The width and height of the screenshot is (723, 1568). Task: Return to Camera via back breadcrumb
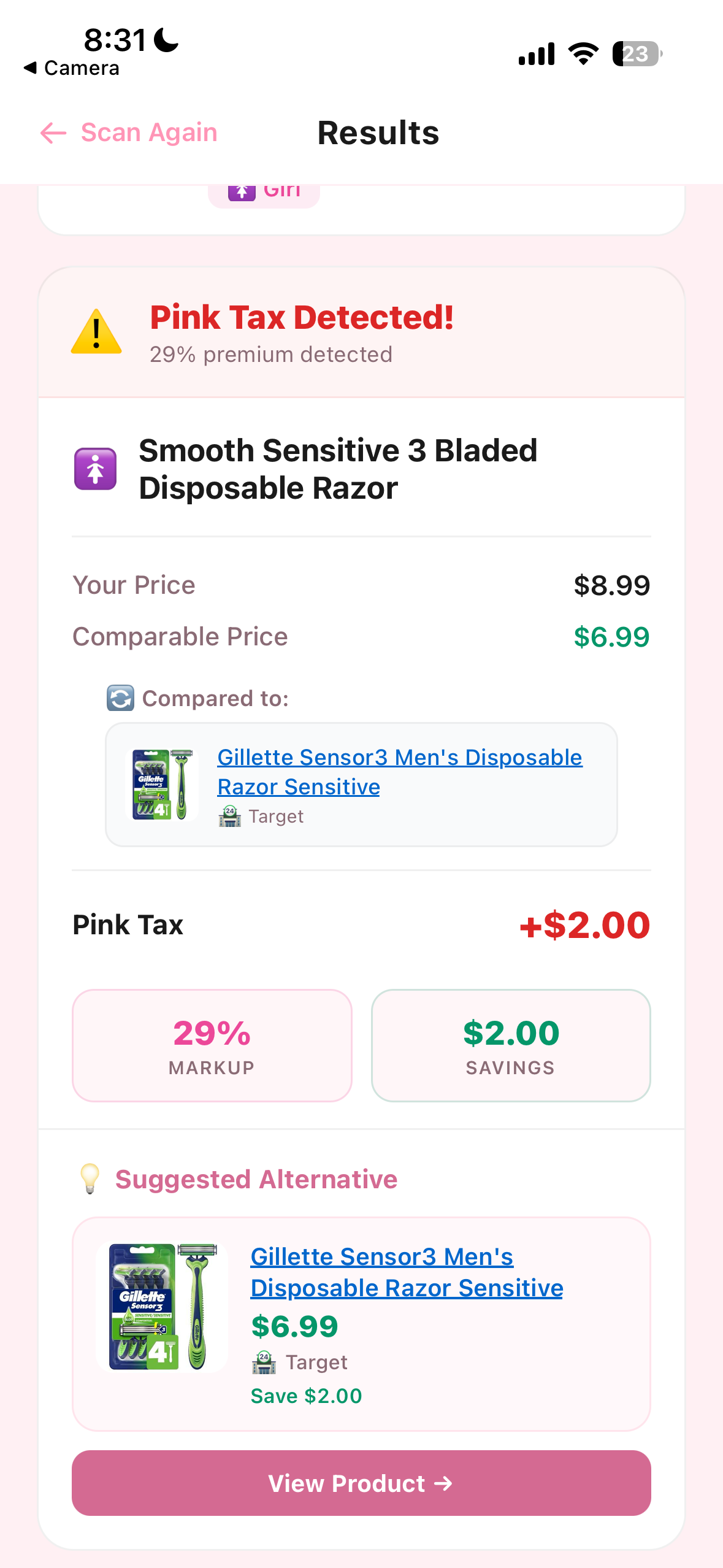[x=71, y=68]
